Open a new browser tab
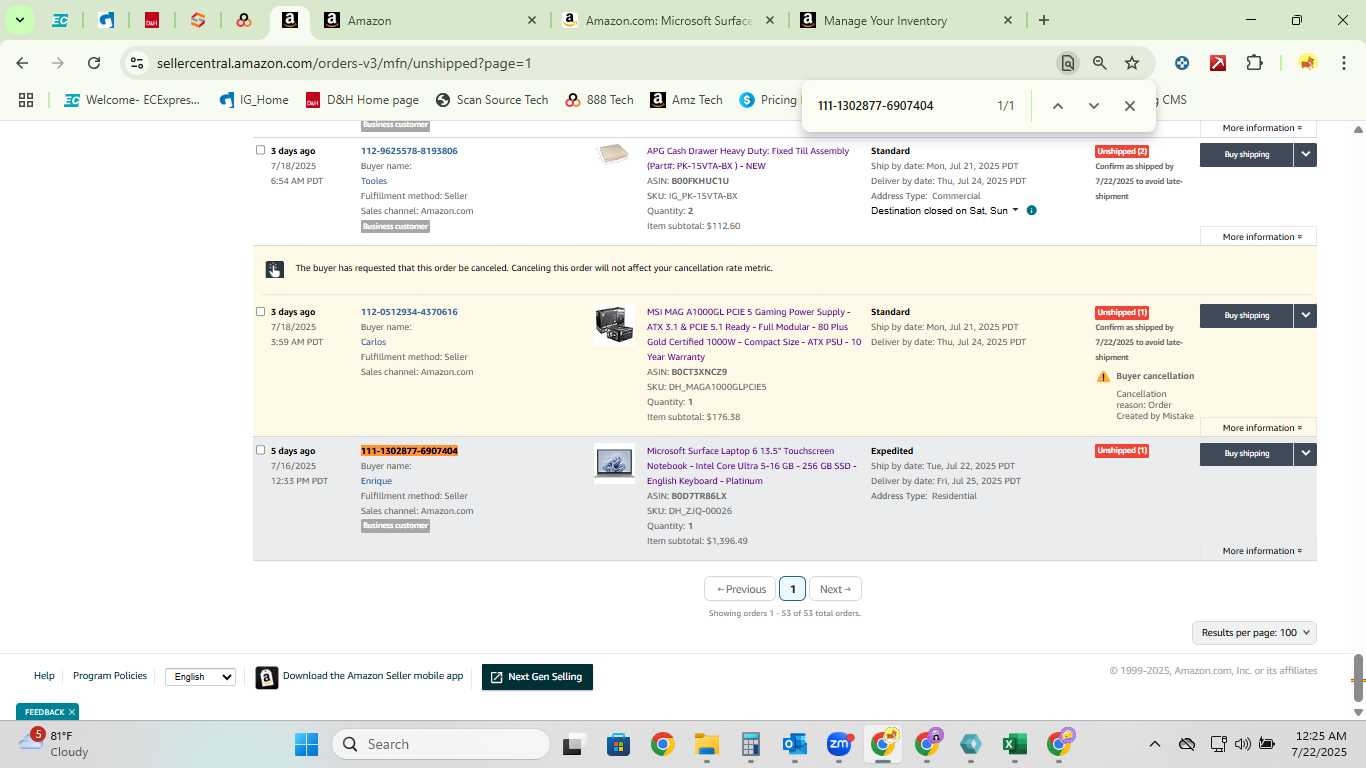The image size is (1366, 768). [x=1044, y=20]
